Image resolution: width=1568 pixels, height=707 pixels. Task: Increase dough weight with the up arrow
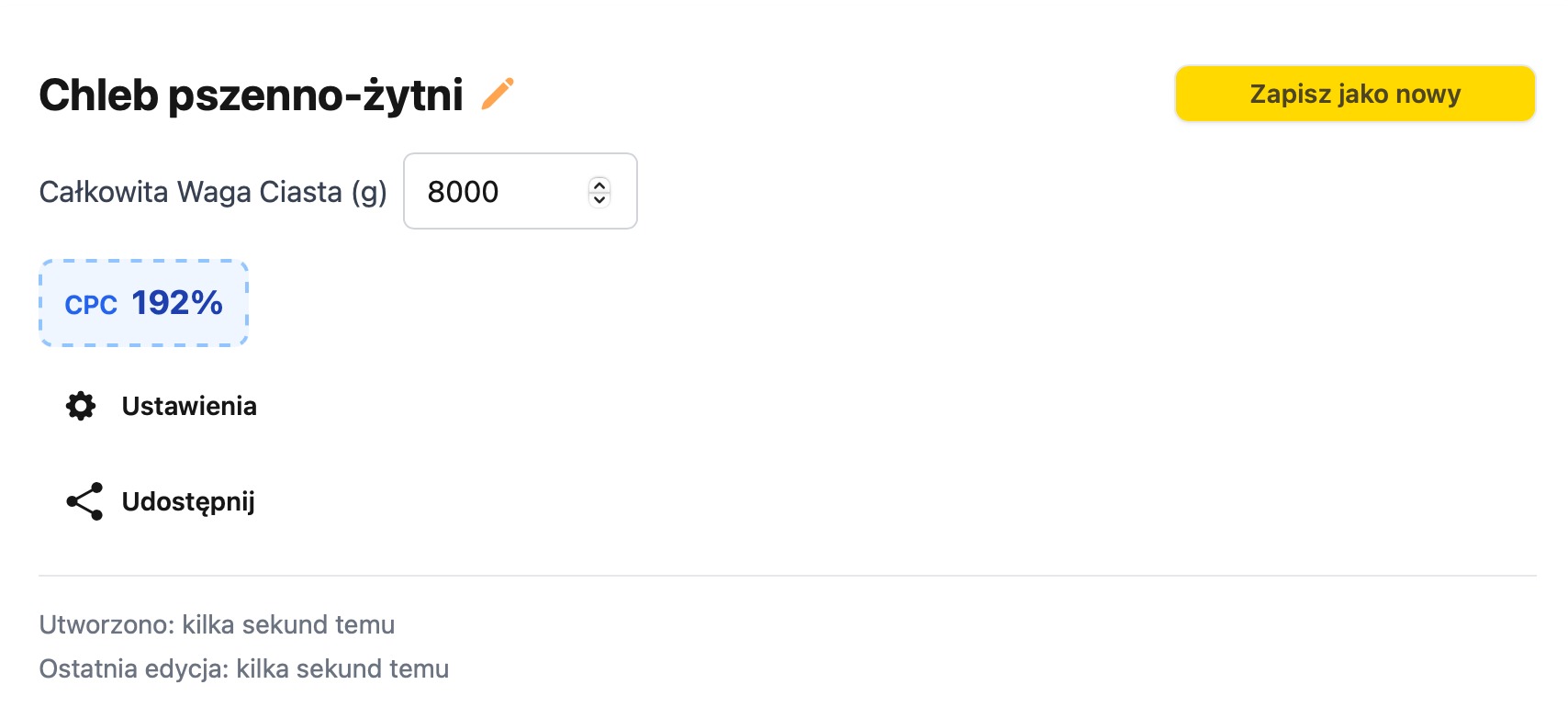pos(599,185)
